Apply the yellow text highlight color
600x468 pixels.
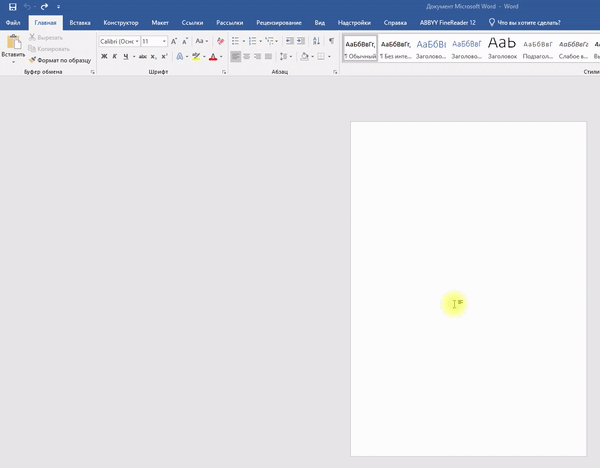tap(196, 56)
